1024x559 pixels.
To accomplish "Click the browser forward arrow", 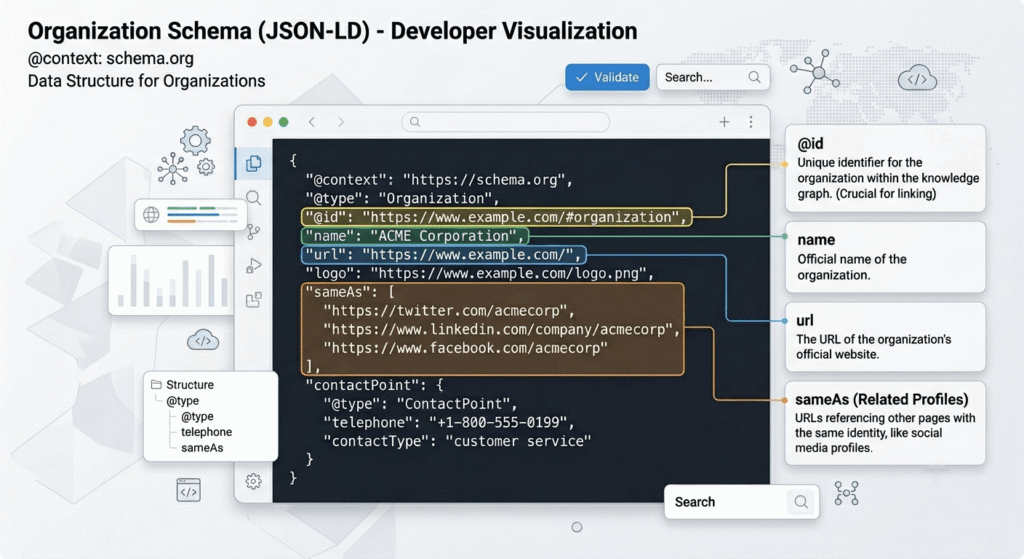I will pyautogui.click(x=341, y=121).
